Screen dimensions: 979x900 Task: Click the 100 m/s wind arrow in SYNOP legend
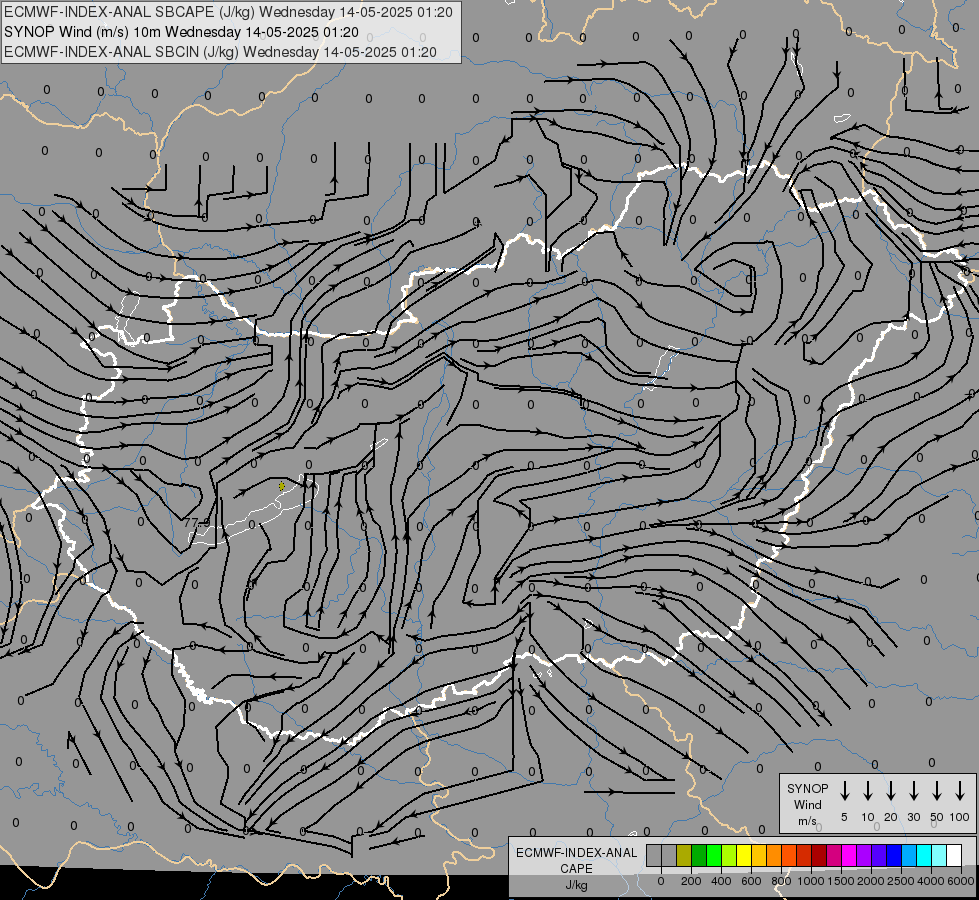point(960,790)
